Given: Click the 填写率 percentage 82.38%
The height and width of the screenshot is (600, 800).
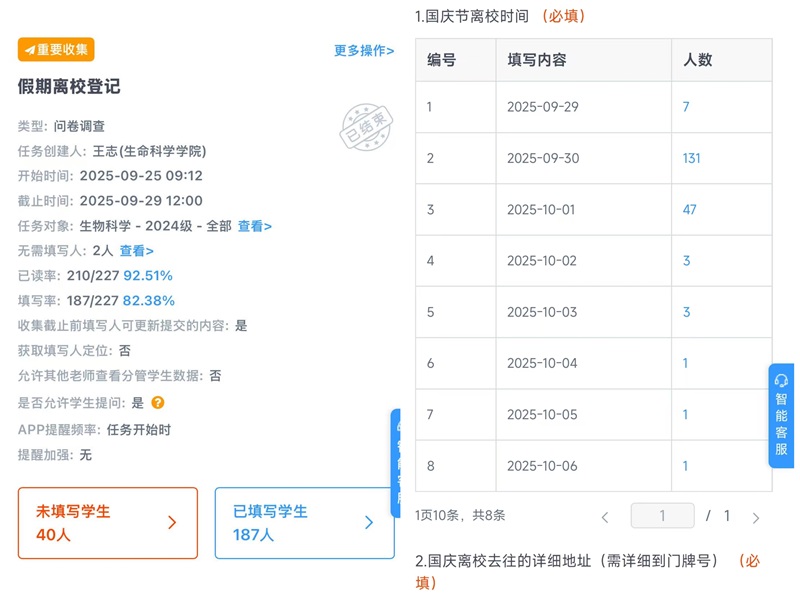Looking at the screenshot, I should click(x=149, y=300).
